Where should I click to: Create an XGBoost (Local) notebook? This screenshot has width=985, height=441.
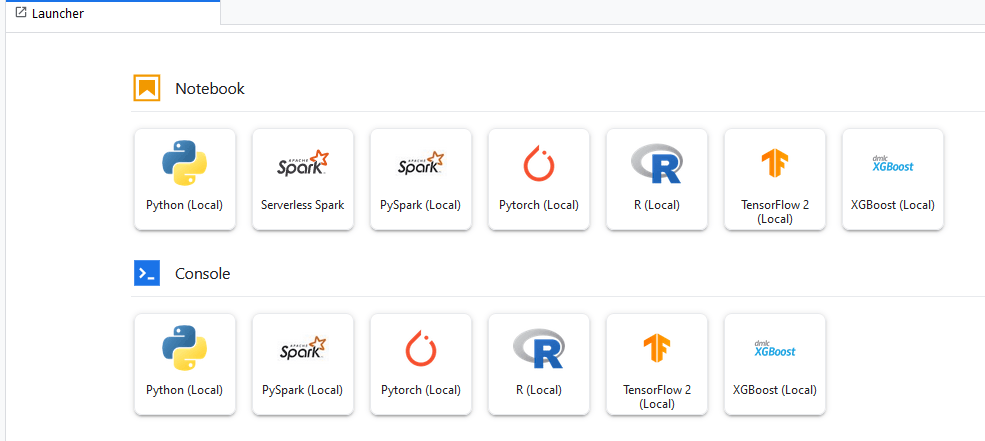893,179
